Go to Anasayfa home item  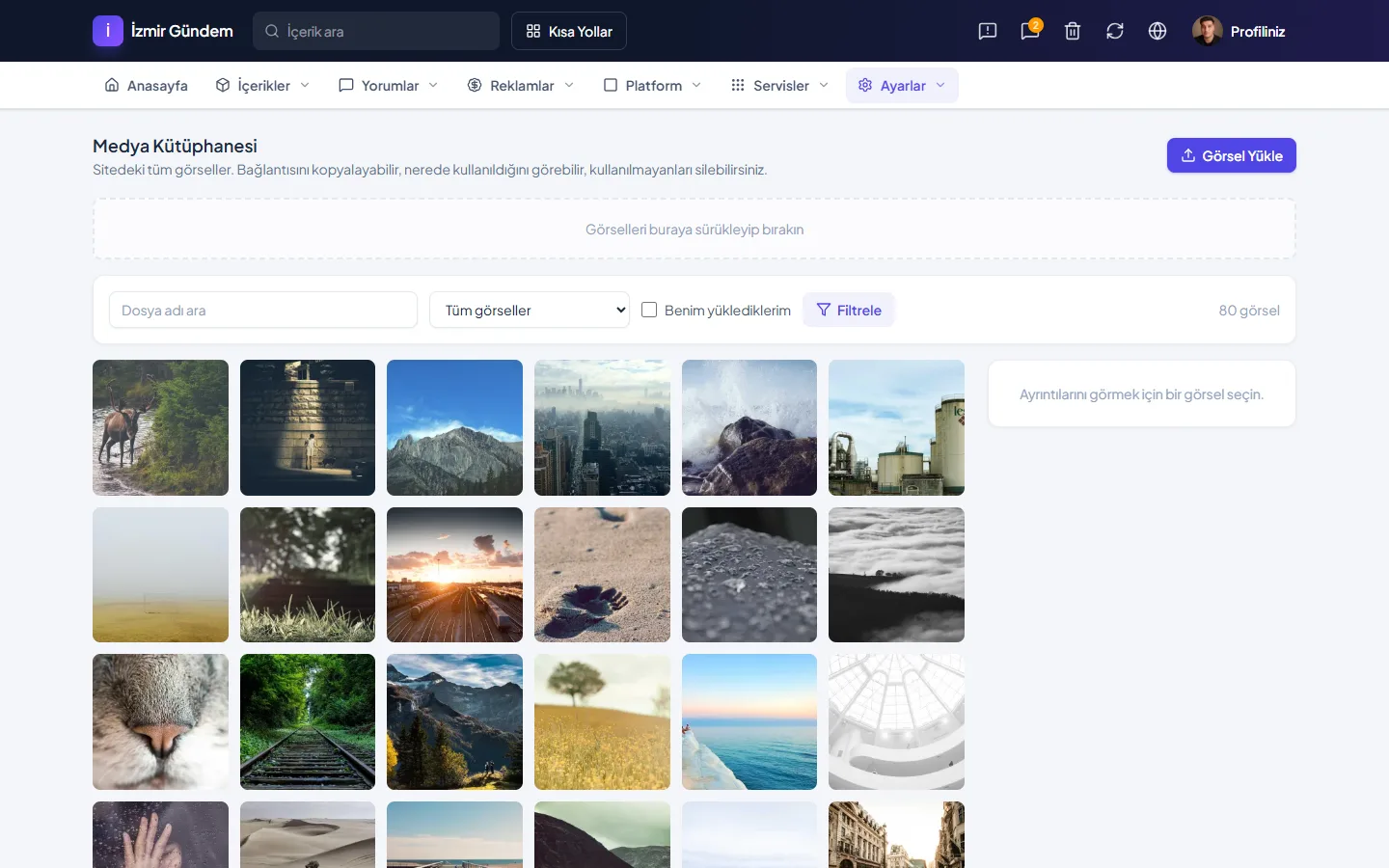coord(147,85)
